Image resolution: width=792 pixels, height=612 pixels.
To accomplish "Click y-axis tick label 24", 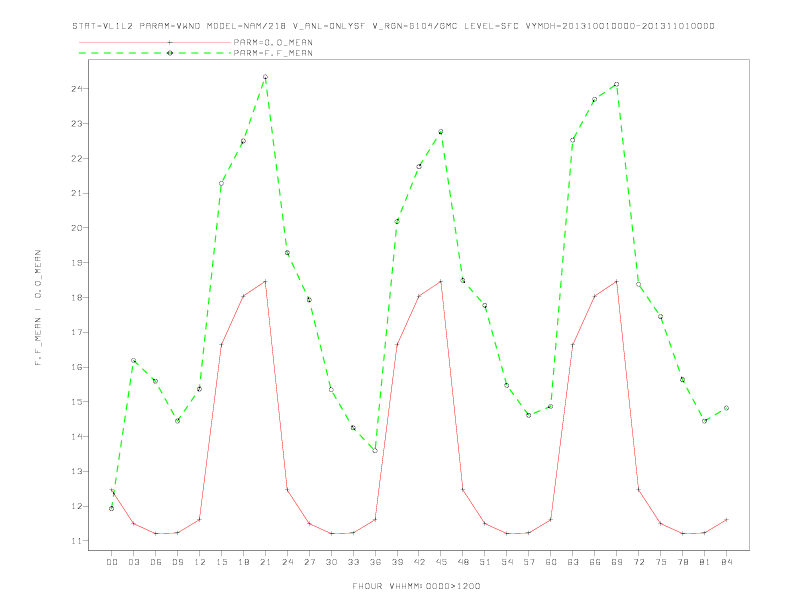I will coord(77,89).
